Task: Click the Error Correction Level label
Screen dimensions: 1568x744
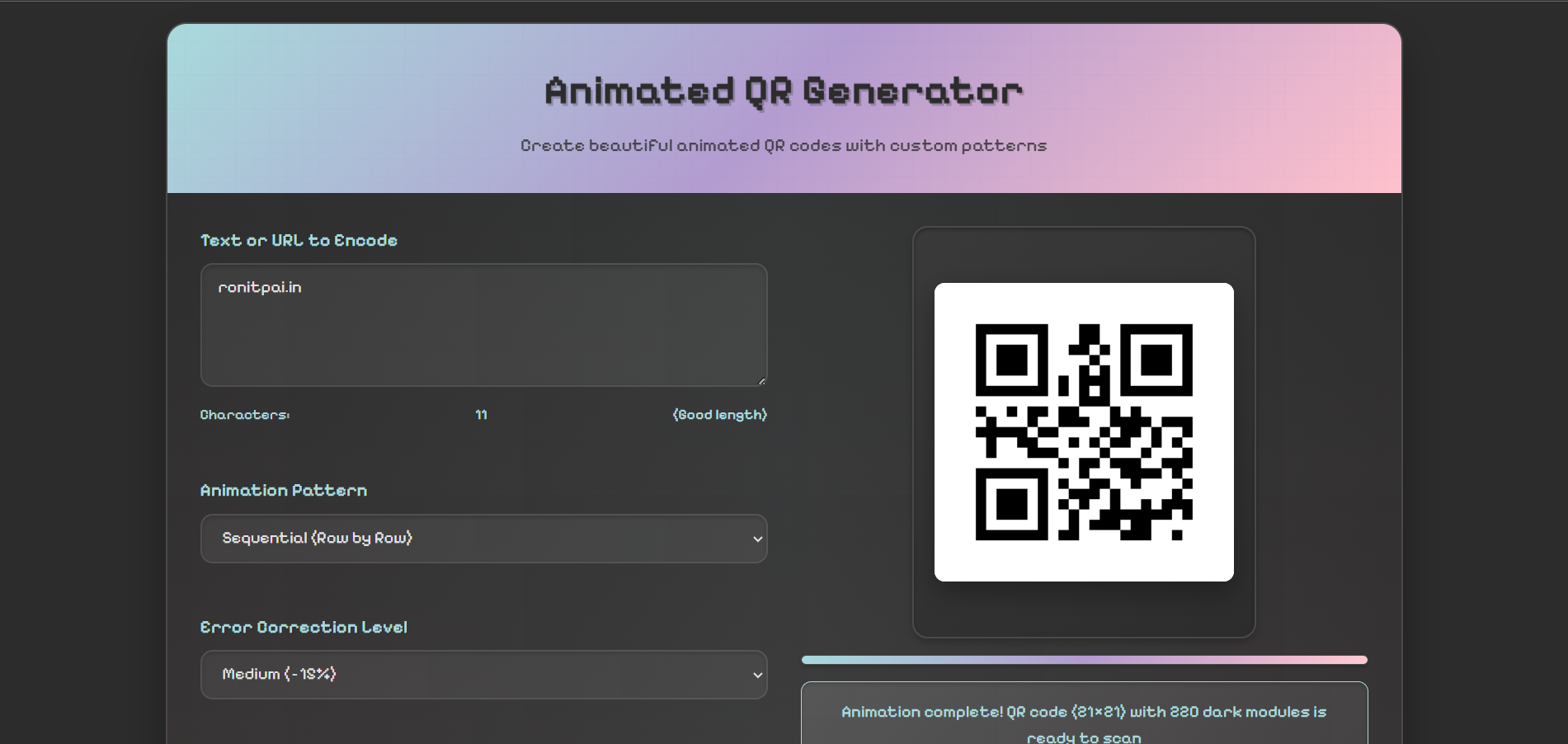Action: tap(304, 627)
